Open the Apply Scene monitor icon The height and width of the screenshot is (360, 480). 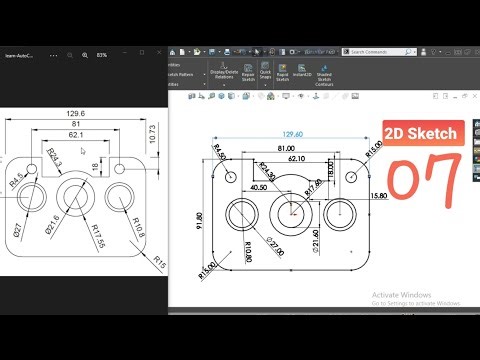(286, 96)
